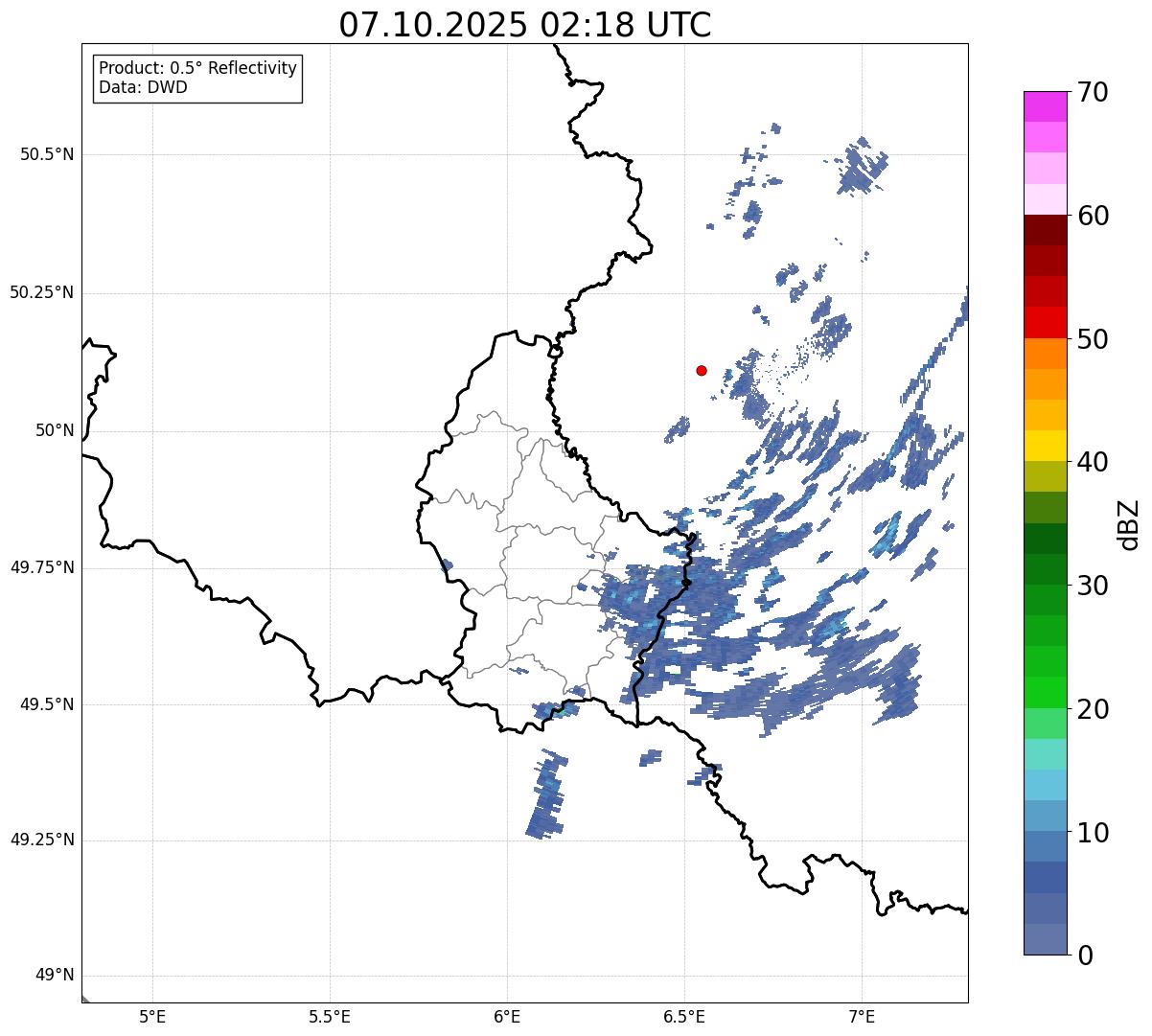
Task: Click the 49.25°N latitude label
Action: [x=42, y=840]
